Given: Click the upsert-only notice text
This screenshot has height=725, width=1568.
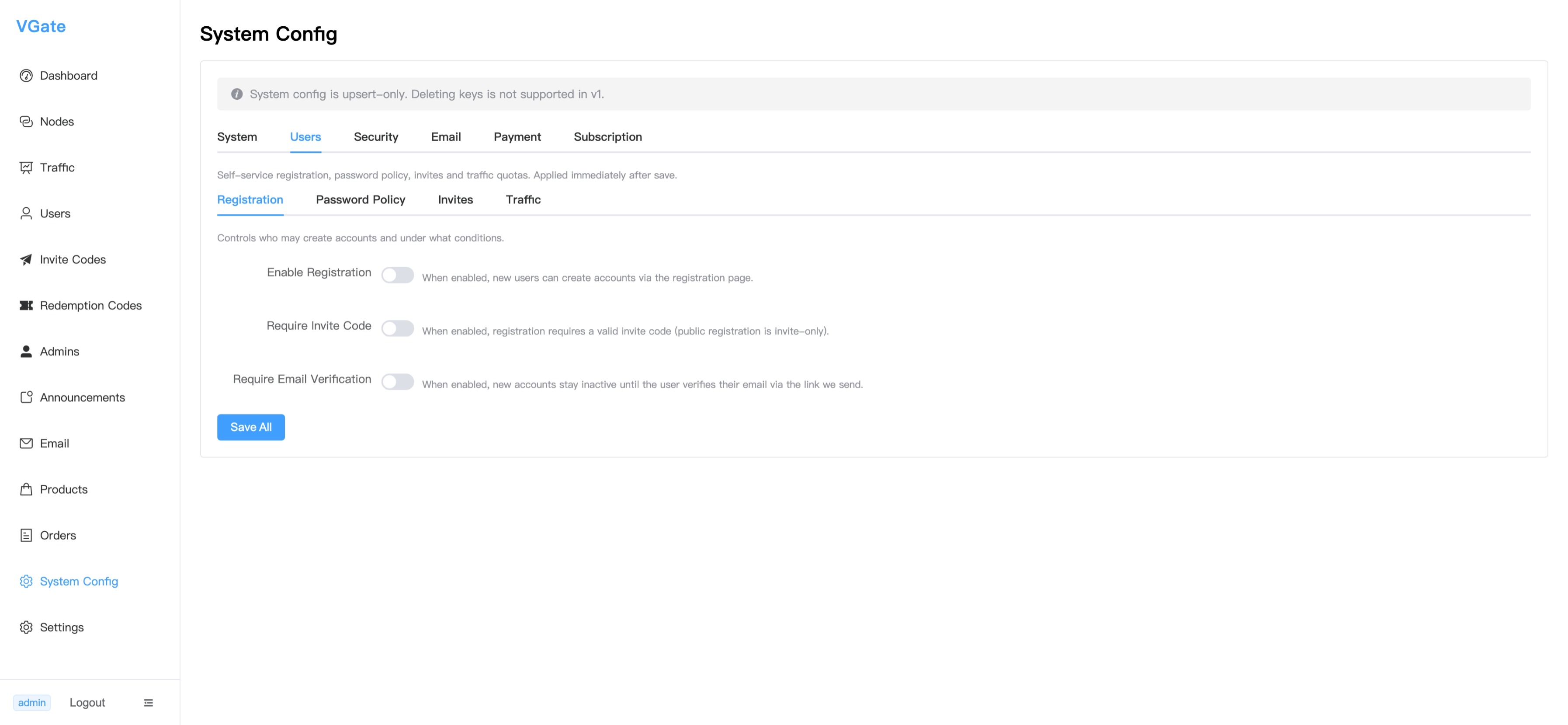Looking at the screenshot, I should [x=427, y=94].
